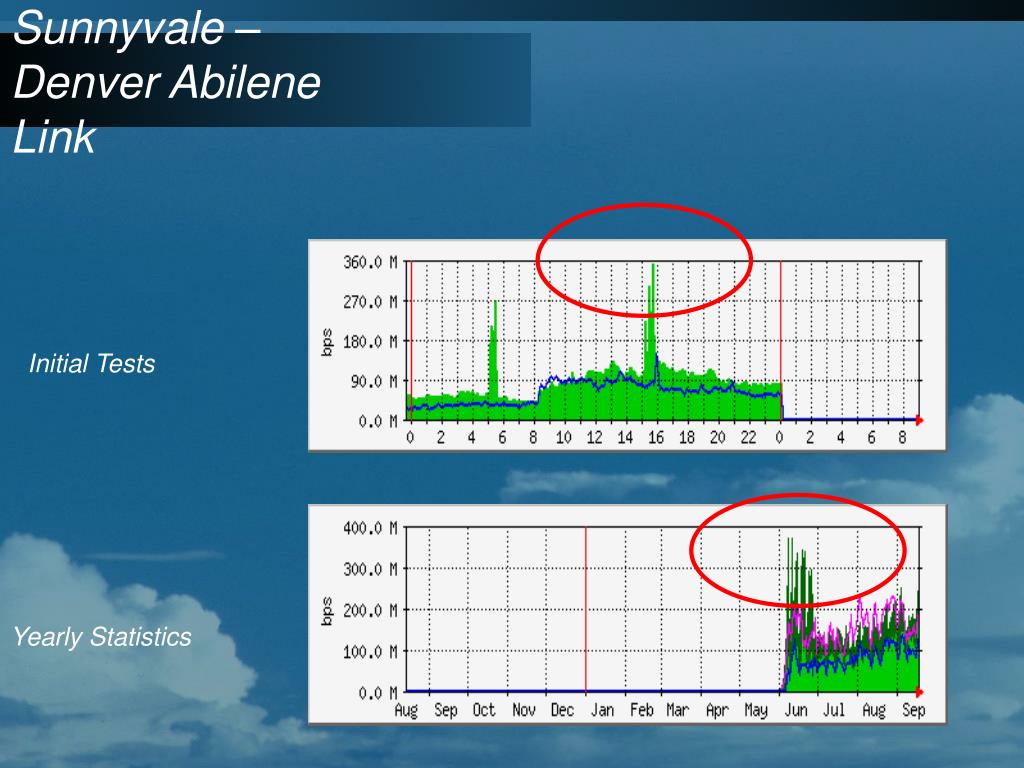Click the "100.0 M" axis value
This screenshot has width=1024, height=768.
pos(370,652)
